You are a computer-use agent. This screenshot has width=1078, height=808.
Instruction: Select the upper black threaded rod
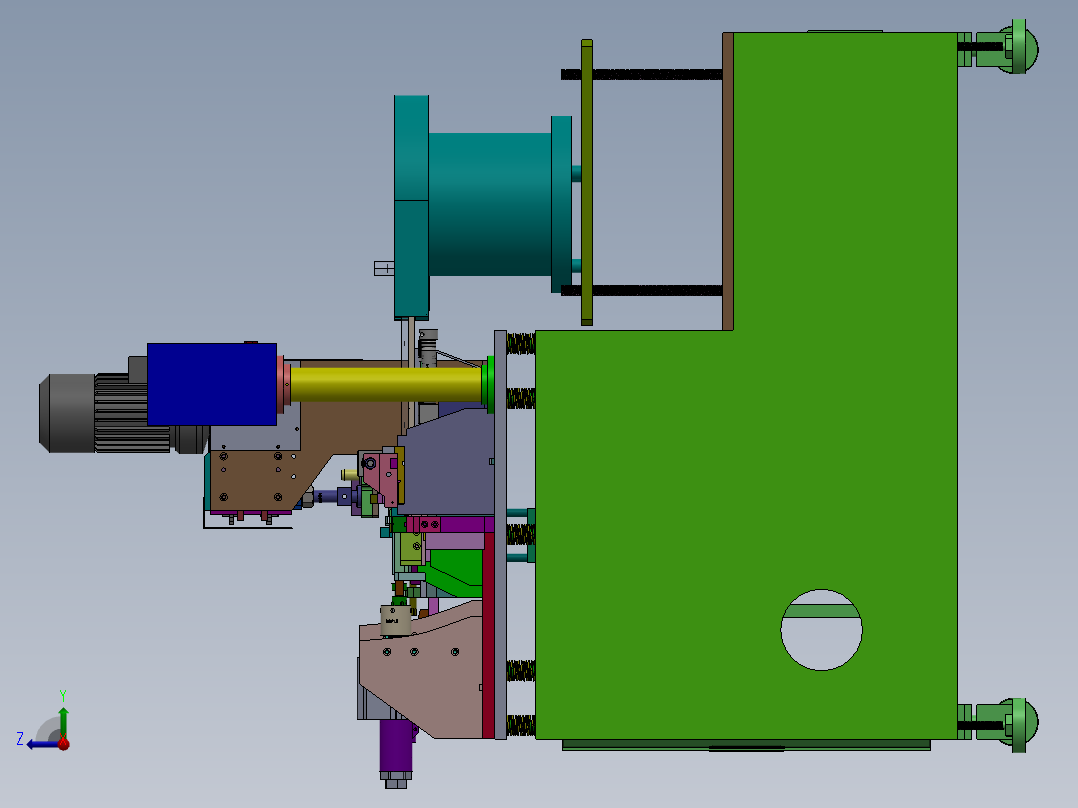point(641,74)
